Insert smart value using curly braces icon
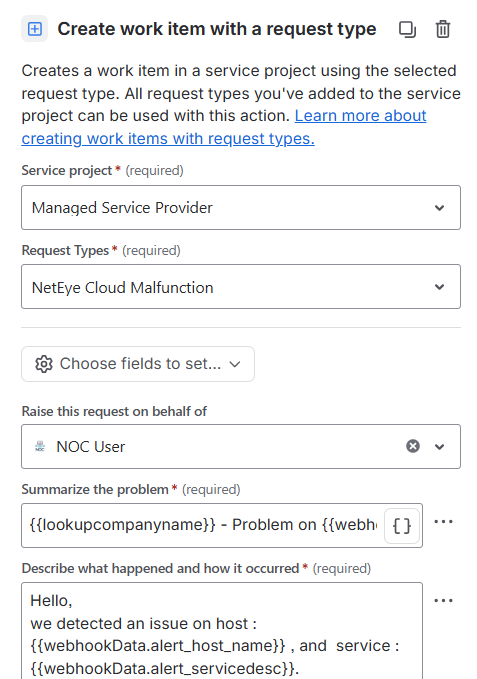 (402, 526)
